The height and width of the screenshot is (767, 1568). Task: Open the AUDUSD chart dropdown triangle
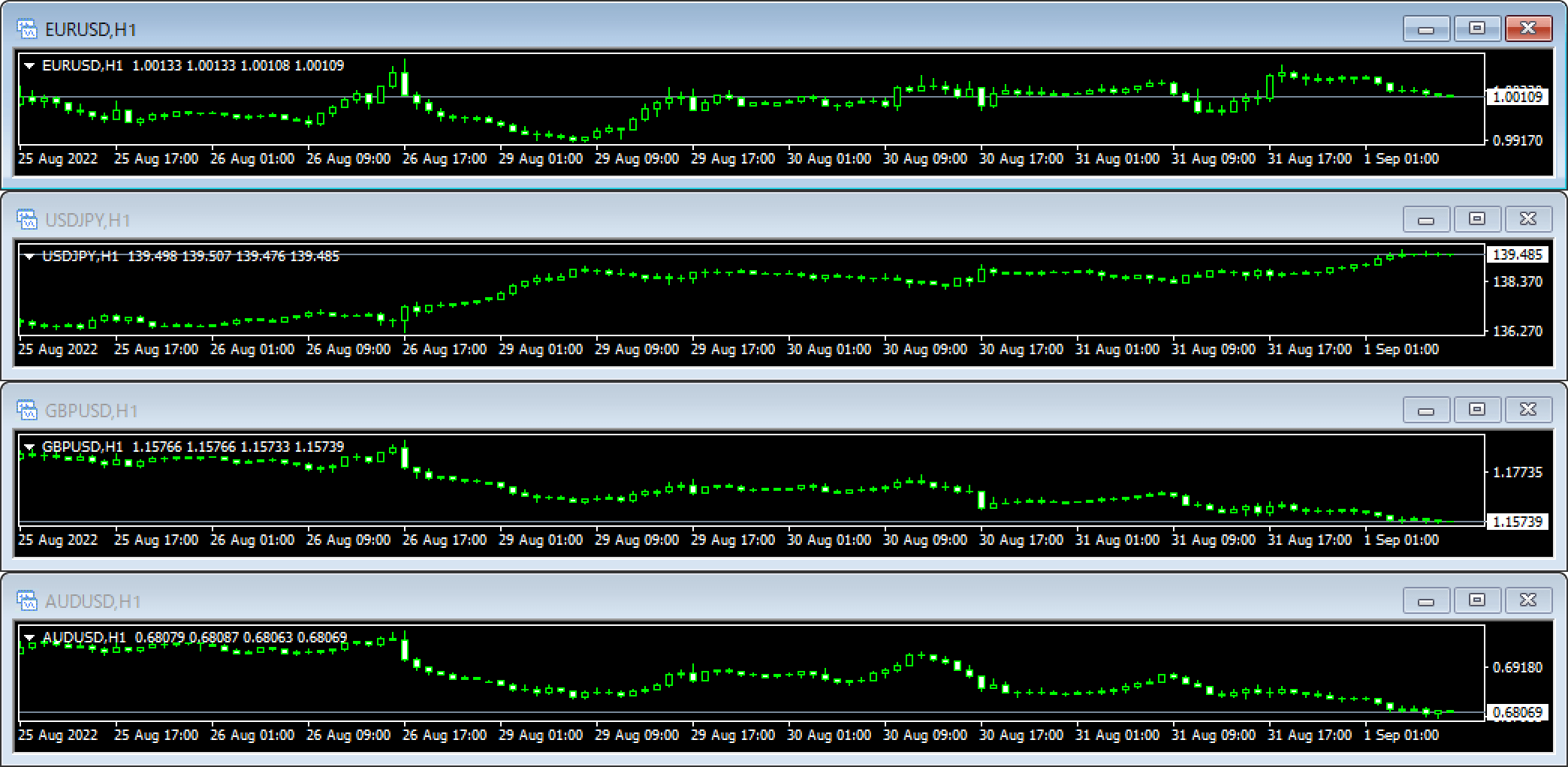coord(29,638)
